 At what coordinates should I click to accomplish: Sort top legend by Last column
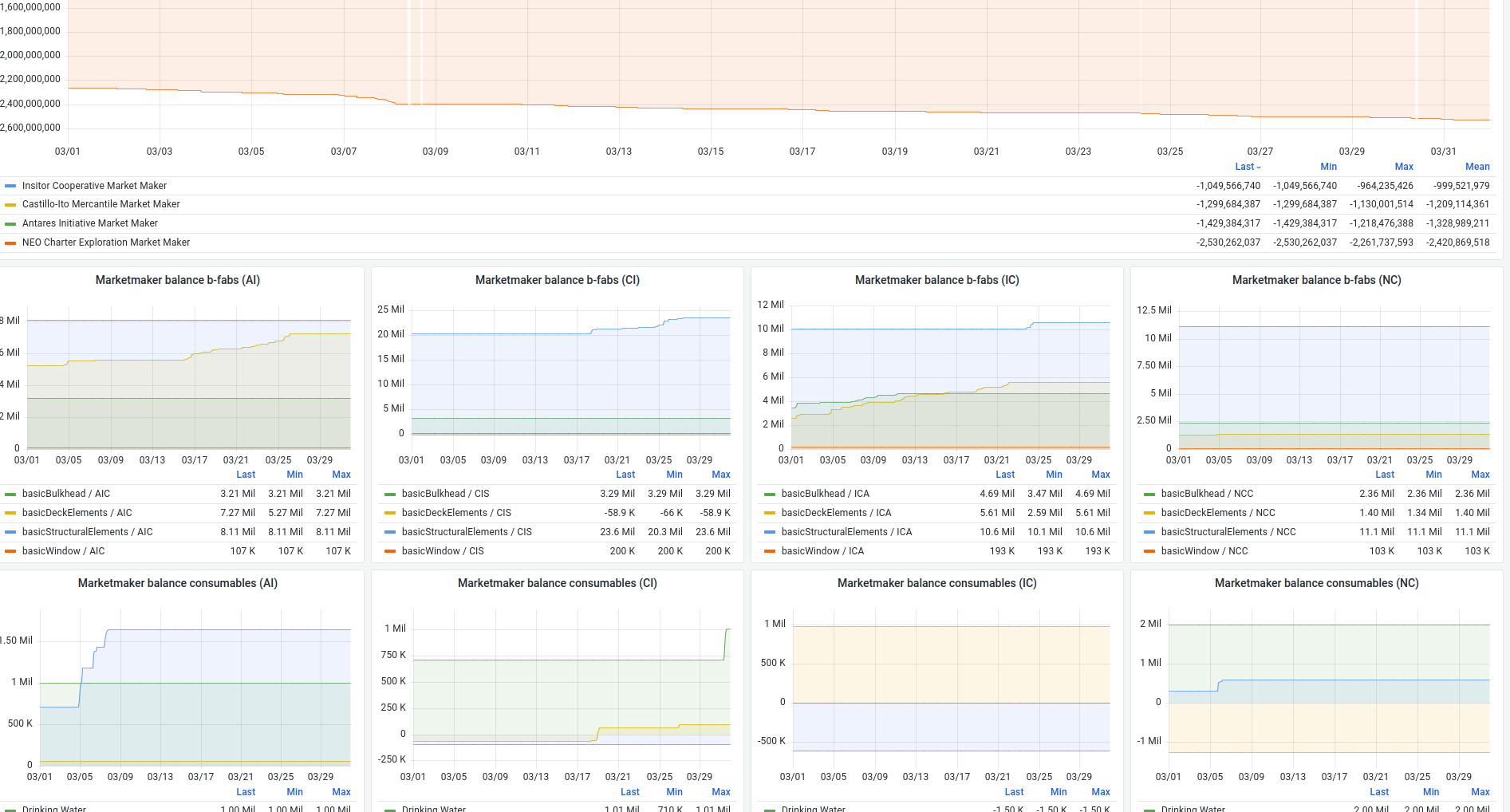[1248, 167]
